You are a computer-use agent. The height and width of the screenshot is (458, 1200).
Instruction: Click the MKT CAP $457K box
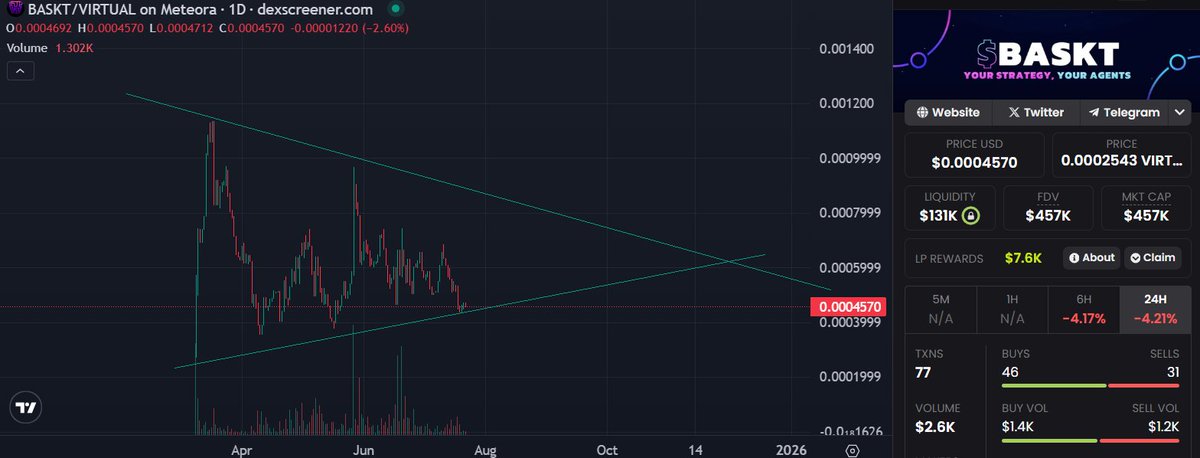1145,206
